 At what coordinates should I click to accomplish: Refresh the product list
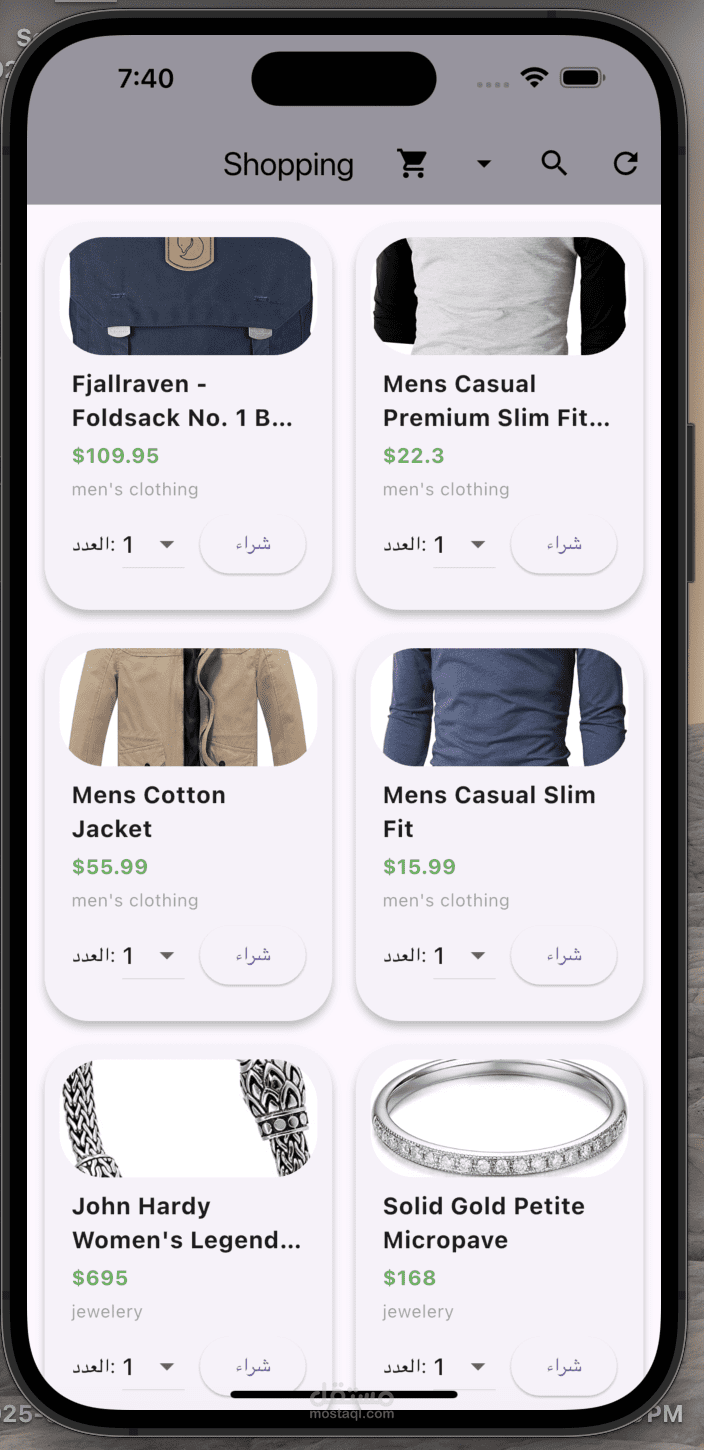click(626, 163)
